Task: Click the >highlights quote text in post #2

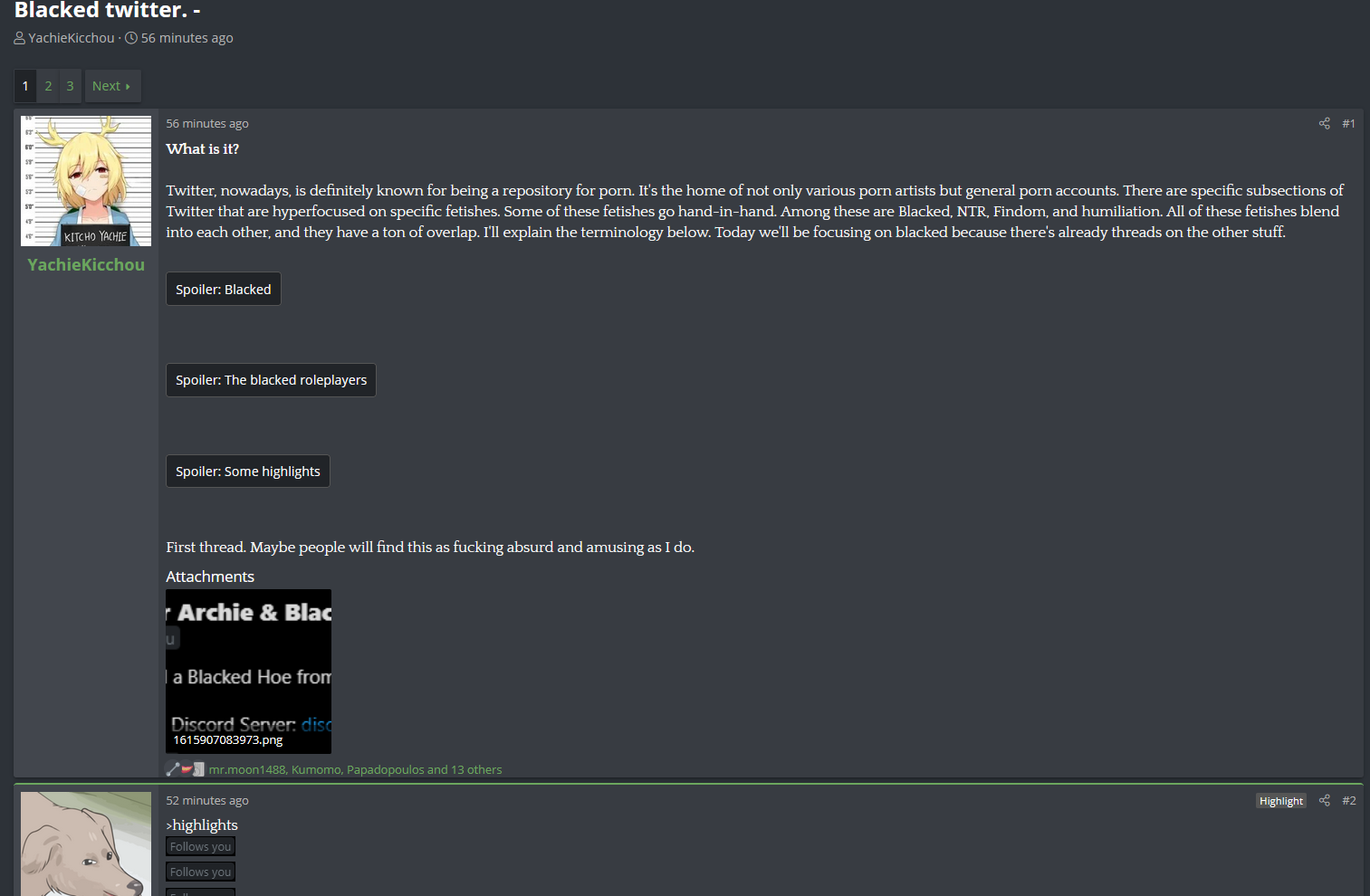Action: pos(202,825)
